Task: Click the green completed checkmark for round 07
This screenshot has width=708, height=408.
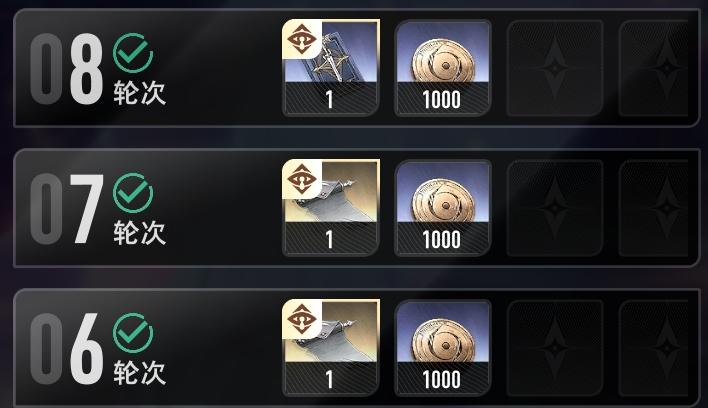Action: pyautogui.click(x=133, y=193)
